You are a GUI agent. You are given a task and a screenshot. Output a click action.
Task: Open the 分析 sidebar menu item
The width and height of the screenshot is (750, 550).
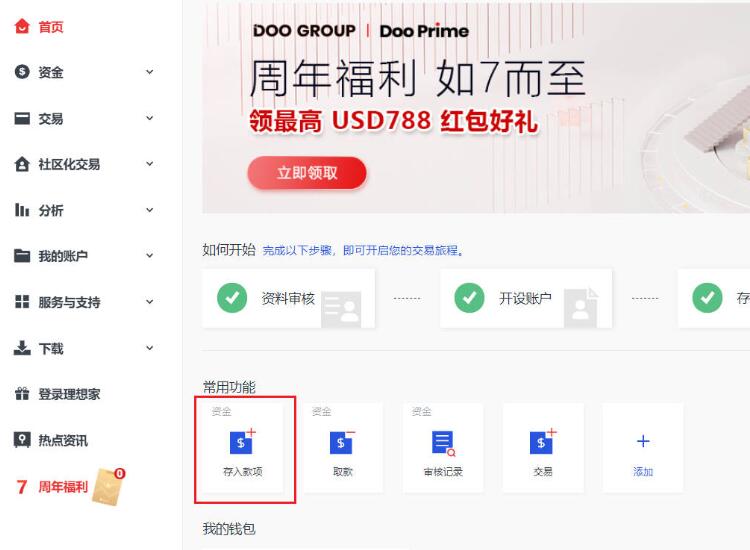pos(51,210)
